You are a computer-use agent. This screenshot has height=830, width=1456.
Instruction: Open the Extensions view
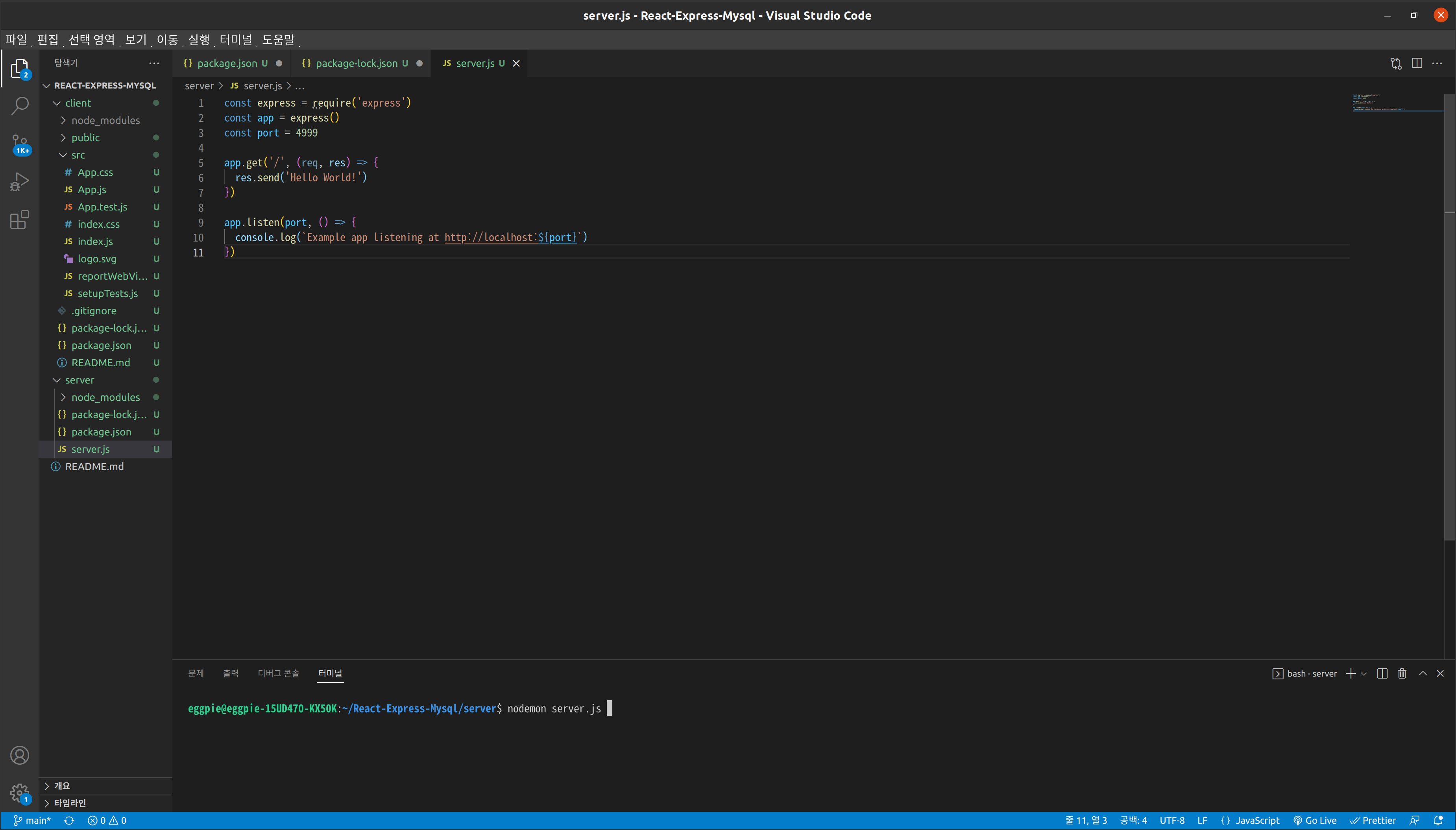20,219
